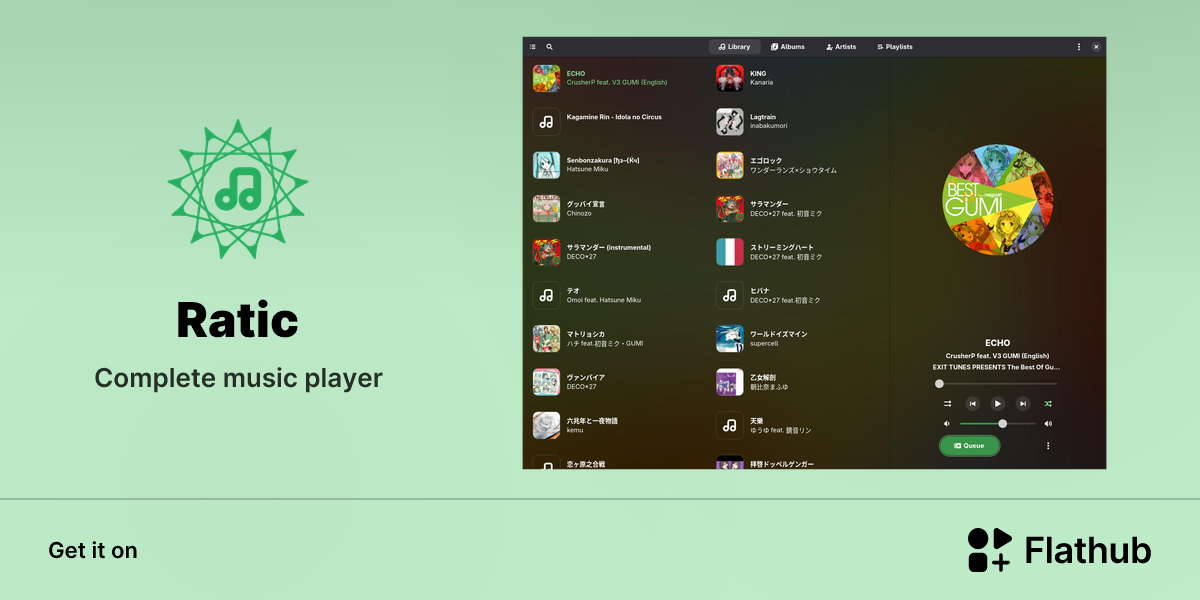1200x600 pixels.
Task: Click the Senbonzakura cover art
Action: coord(546,165)
